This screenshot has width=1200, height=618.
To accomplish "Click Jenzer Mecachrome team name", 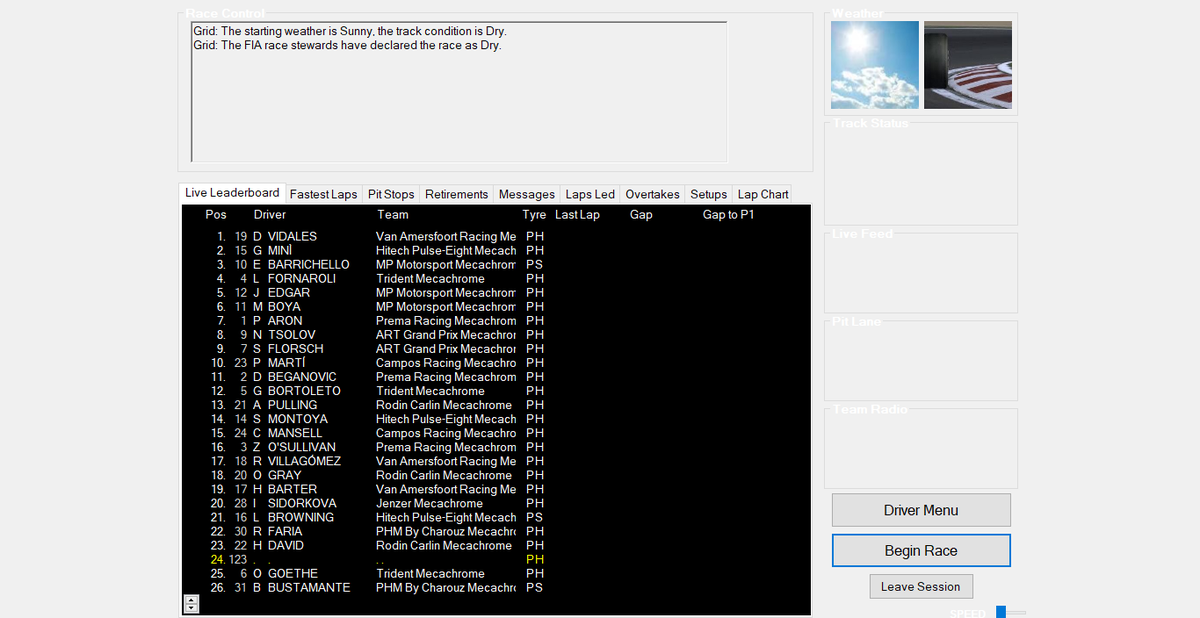I will (x=430, y=502).
